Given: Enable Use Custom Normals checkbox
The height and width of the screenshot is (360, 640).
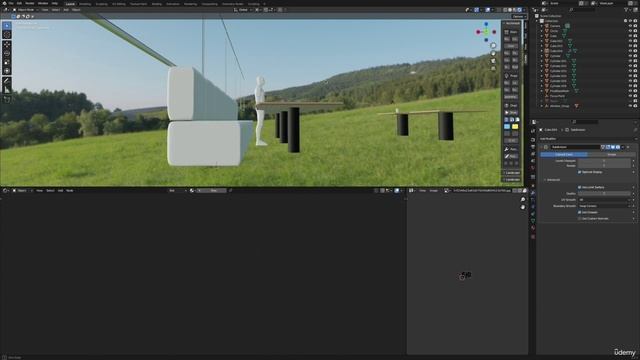Looking at the screenshot, I should pyautogui.click(x=579, y=219).
